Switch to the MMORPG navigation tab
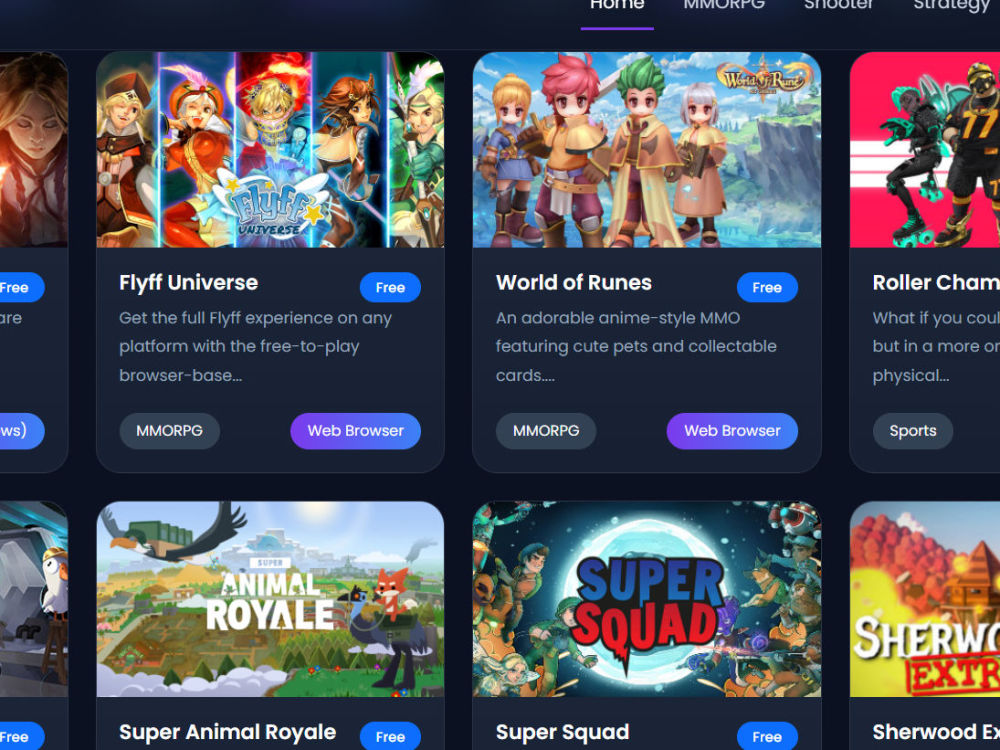This screenshot has width=1000, height=750. (724, 5)
